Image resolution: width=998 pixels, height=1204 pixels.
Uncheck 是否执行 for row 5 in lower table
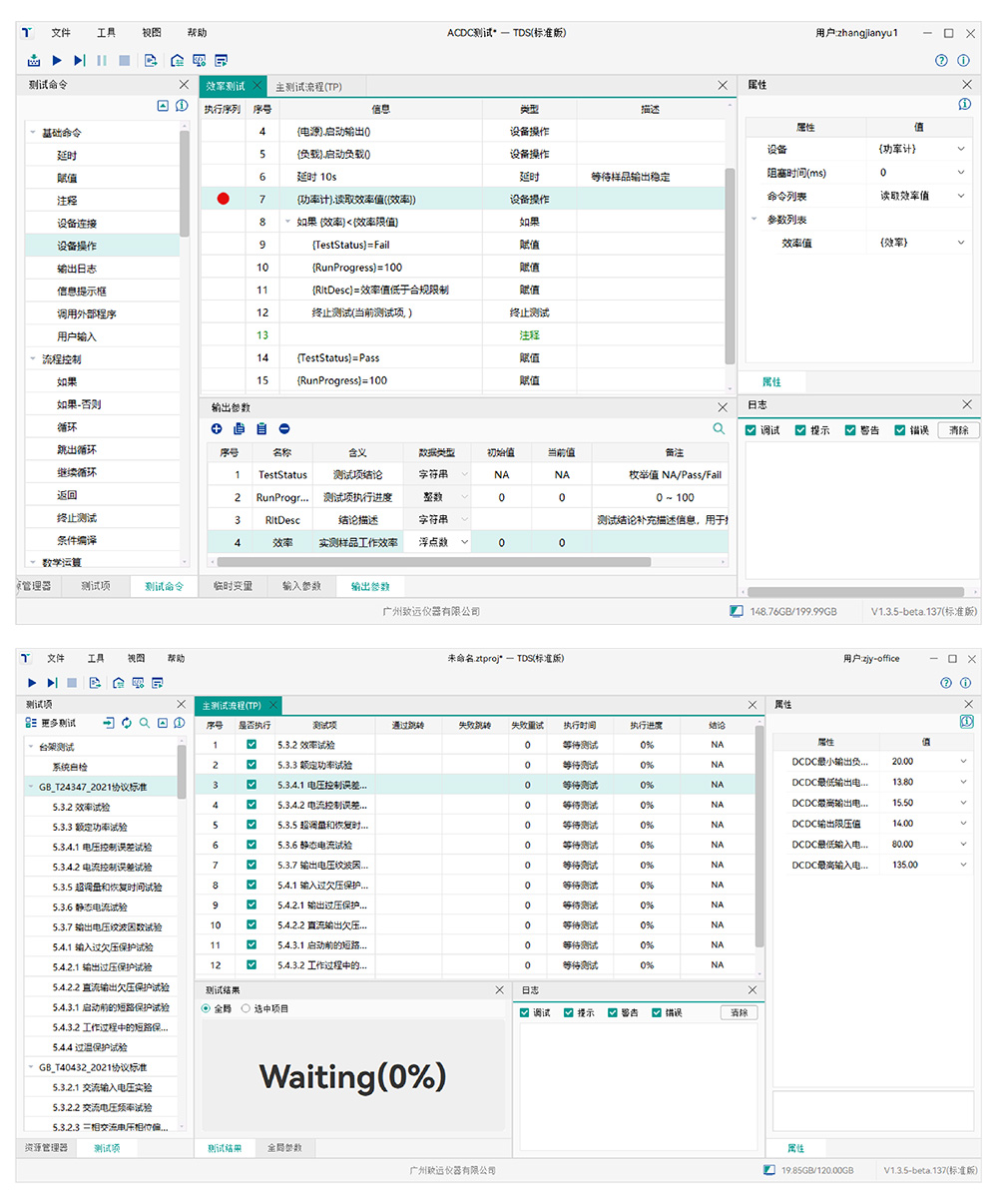251,825
